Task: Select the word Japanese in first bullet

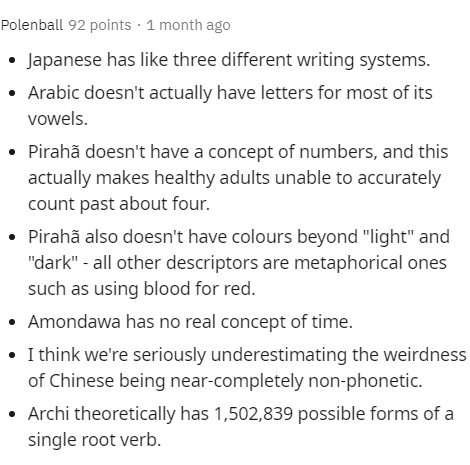Action: point(65,60)
